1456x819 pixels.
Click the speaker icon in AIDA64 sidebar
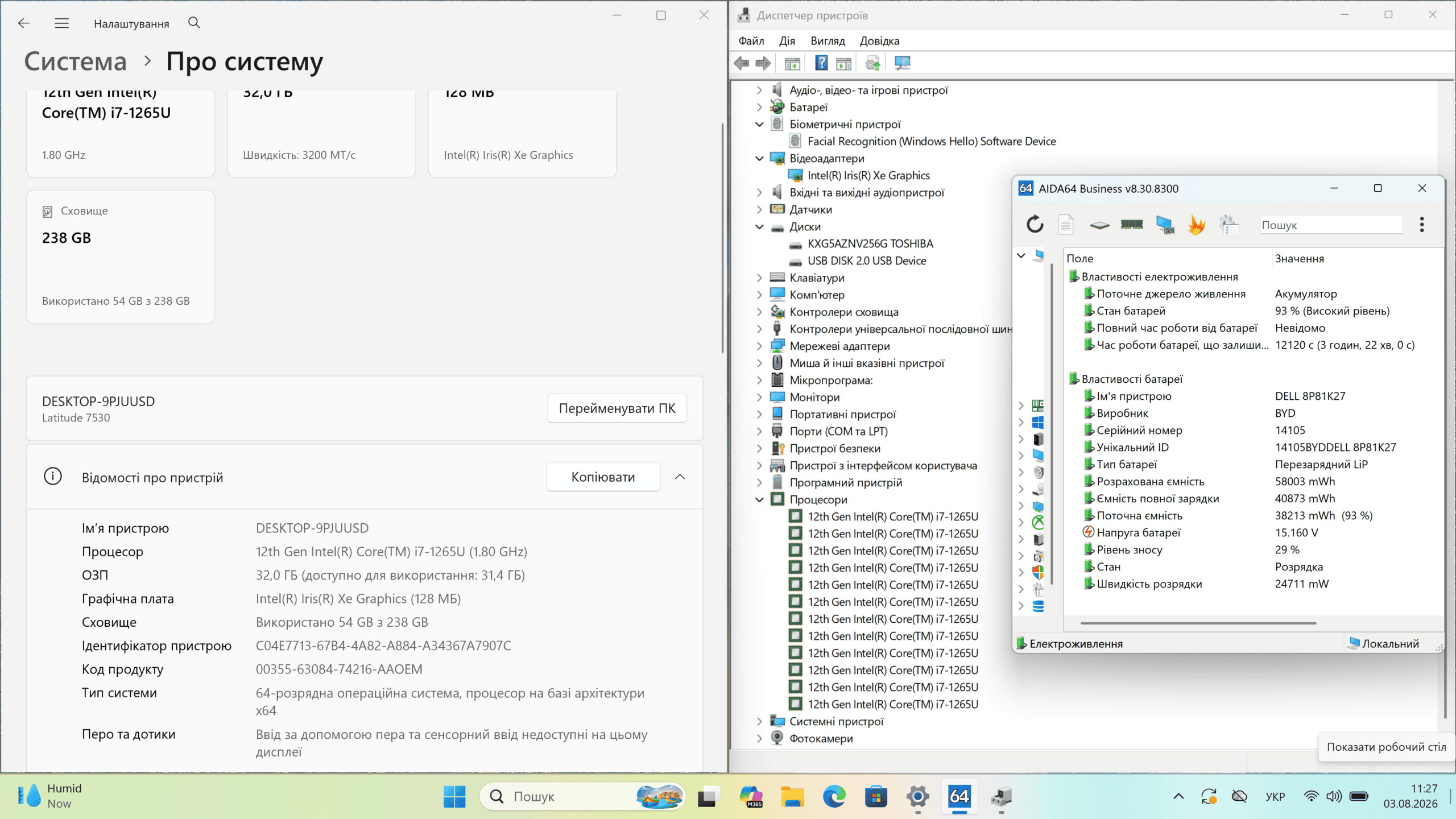(x=1038, y=472)
